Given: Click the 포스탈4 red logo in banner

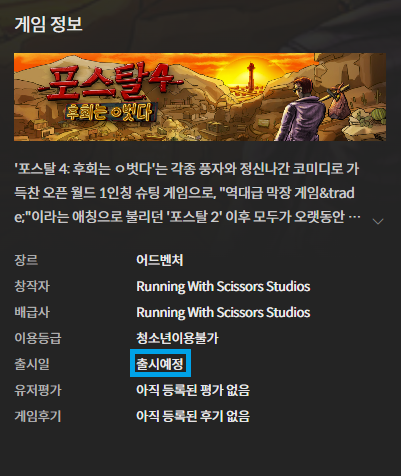Looking at the screenshot, I should [x=108, y=81].
